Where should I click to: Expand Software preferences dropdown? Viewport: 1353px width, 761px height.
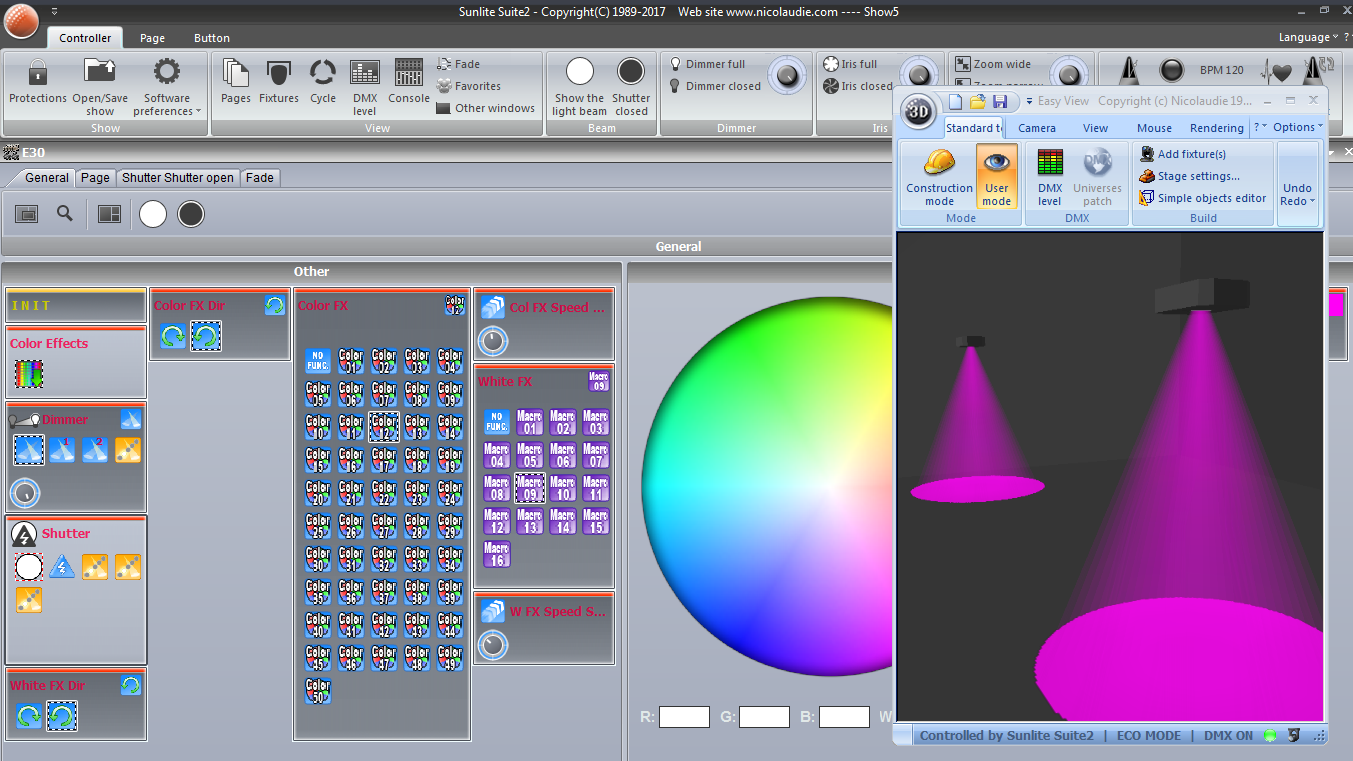click(x=167, y=104)
